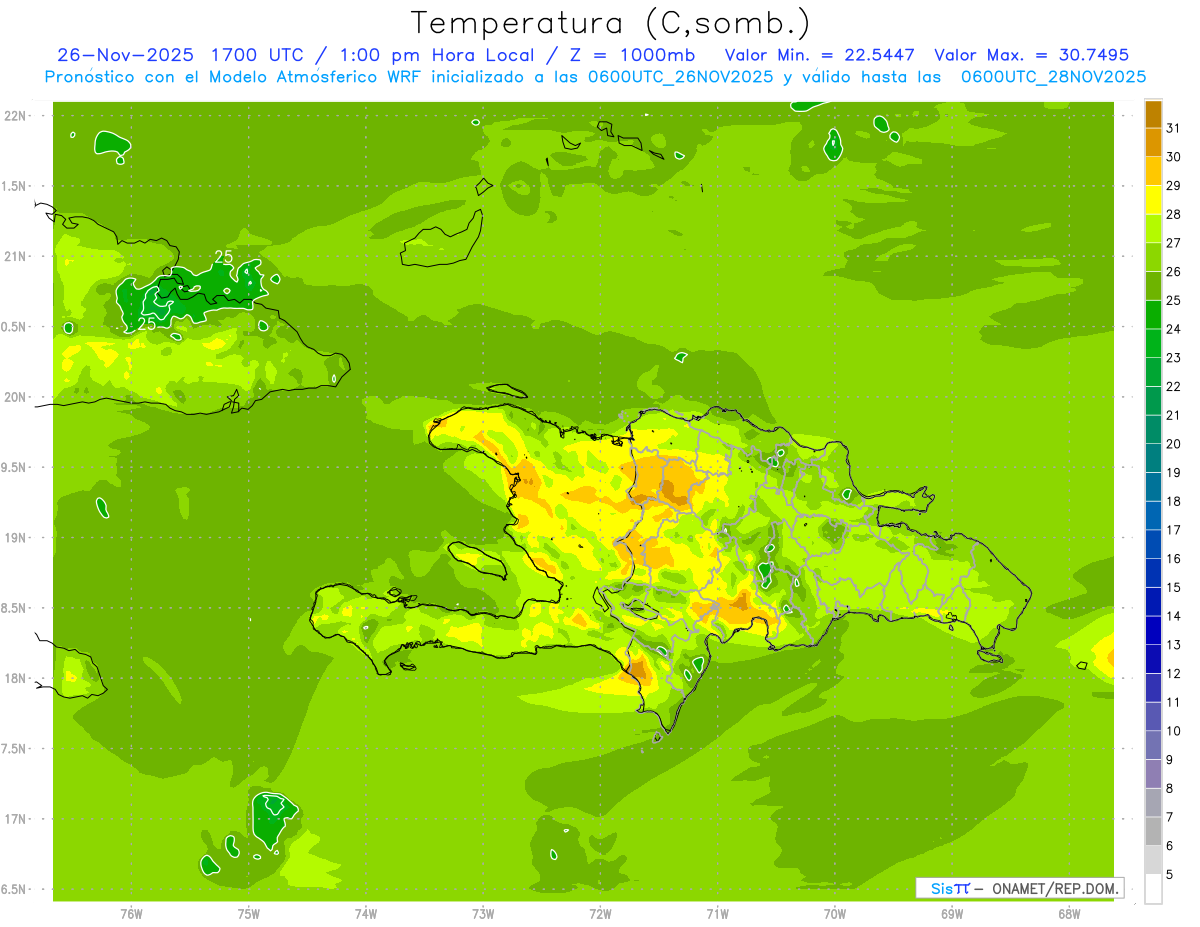Image resolution: width=1200 pixels, height=927 pixels.
Task: Click the '74W' longitude axis label
Action: pyautogui.click(x=366, y=914)
